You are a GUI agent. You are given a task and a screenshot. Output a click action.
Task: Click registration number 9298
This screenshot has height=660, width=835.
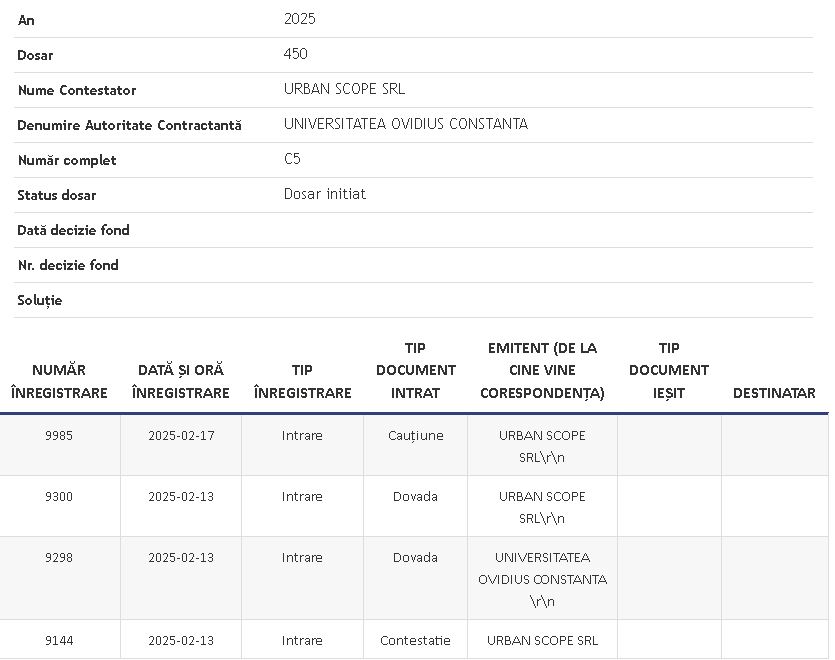point(59,558)
